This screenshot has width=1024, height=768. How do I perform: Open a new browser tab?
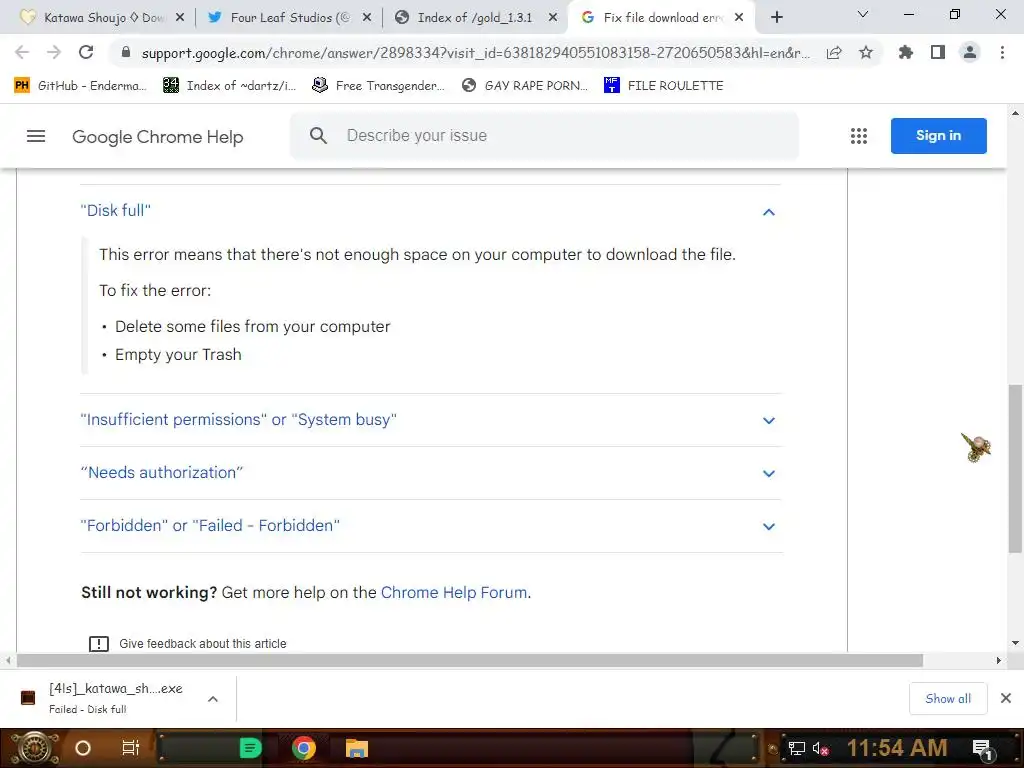[x=776, y=17]
